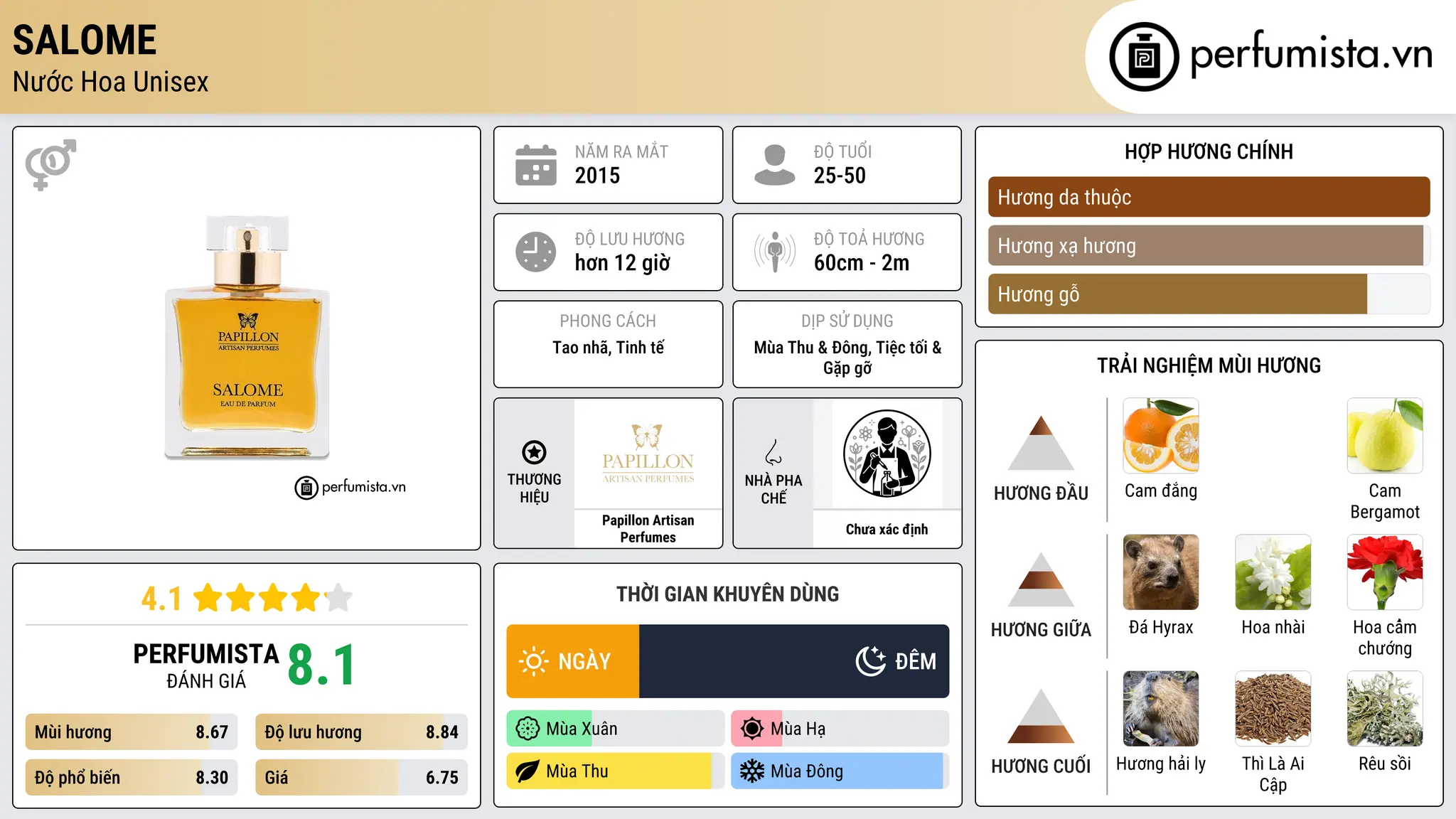Image resolution: width=1456 pixels, height=819 pixels.
Task: Click the moon icon in the night bar
Action: click(871, 661)
